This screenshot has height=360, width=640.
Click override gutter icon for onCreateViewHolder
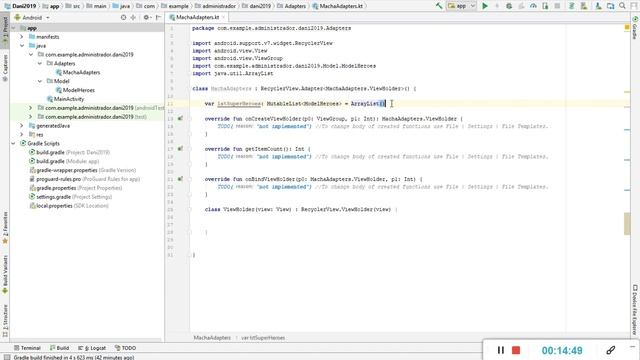pos(180,119)
